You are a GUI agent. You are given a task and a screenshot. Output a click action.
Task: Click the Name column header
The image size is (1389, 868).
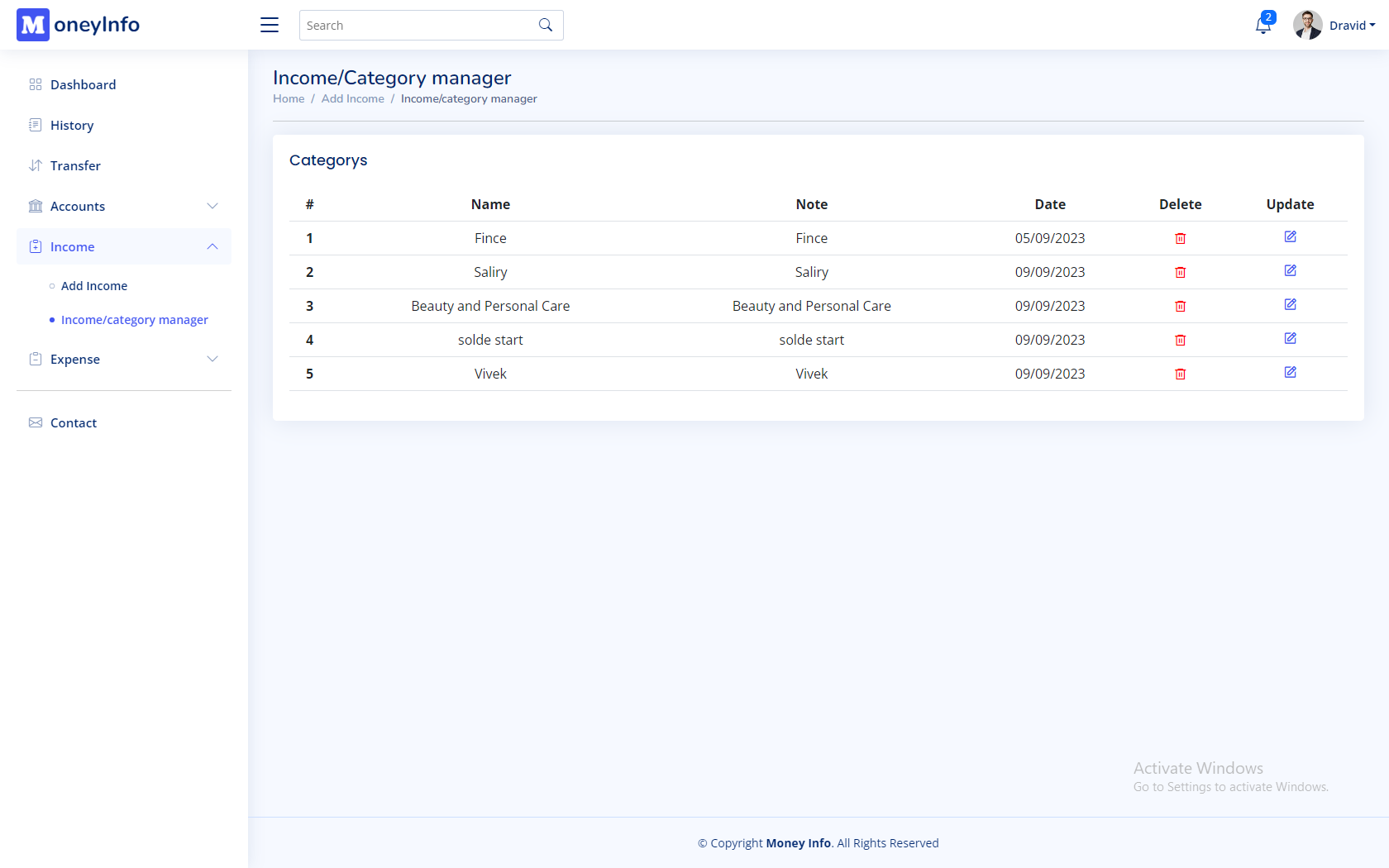click(490, 204)
